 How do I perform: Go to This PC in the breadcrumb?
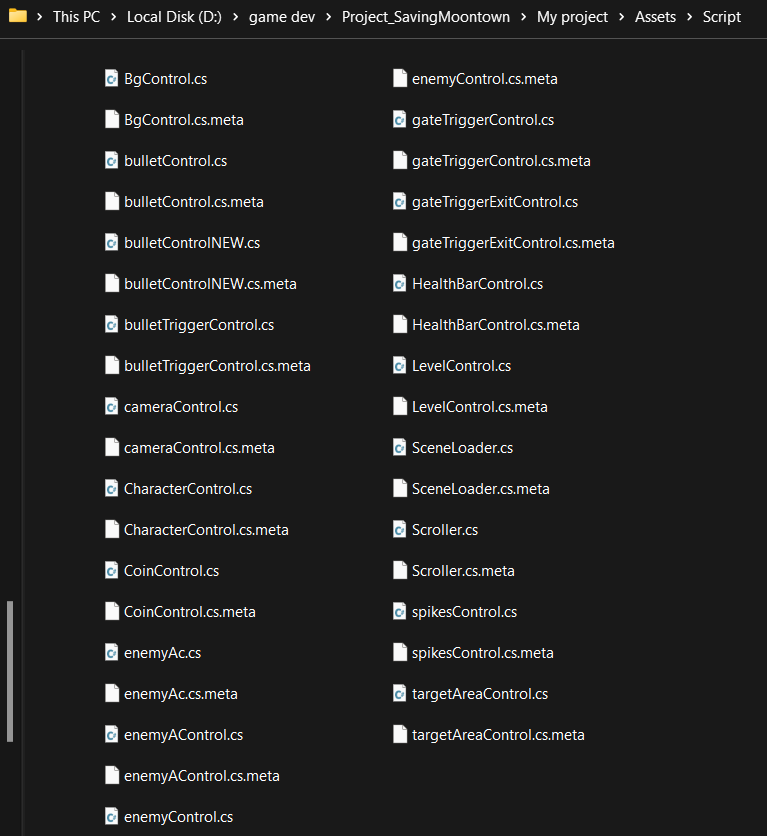[x=76, y=17]
